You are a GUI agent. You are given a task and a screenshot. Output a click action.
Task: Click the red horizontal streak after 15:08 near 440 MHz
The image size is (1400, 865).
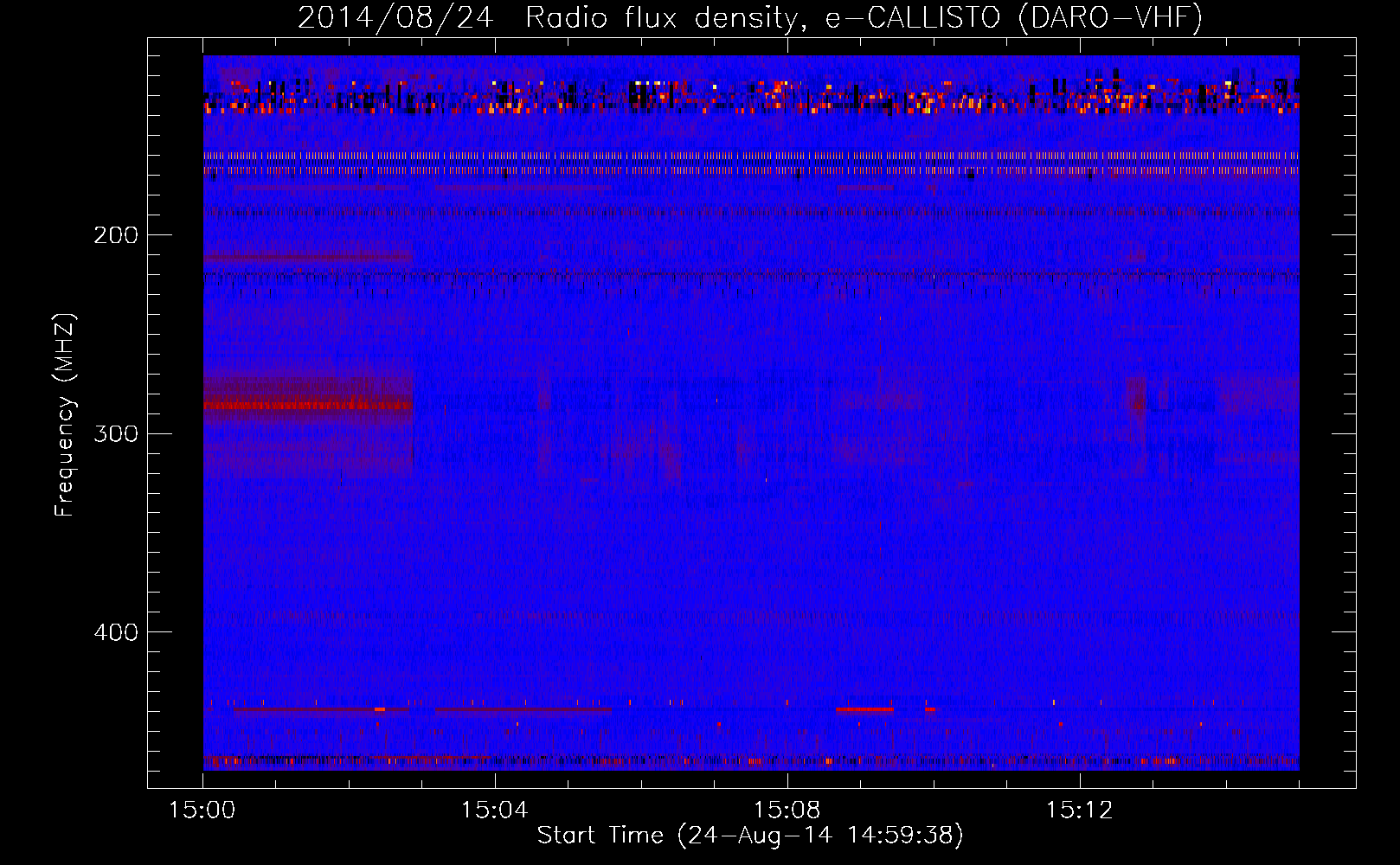pyautogui.click(x=864, y=709)
